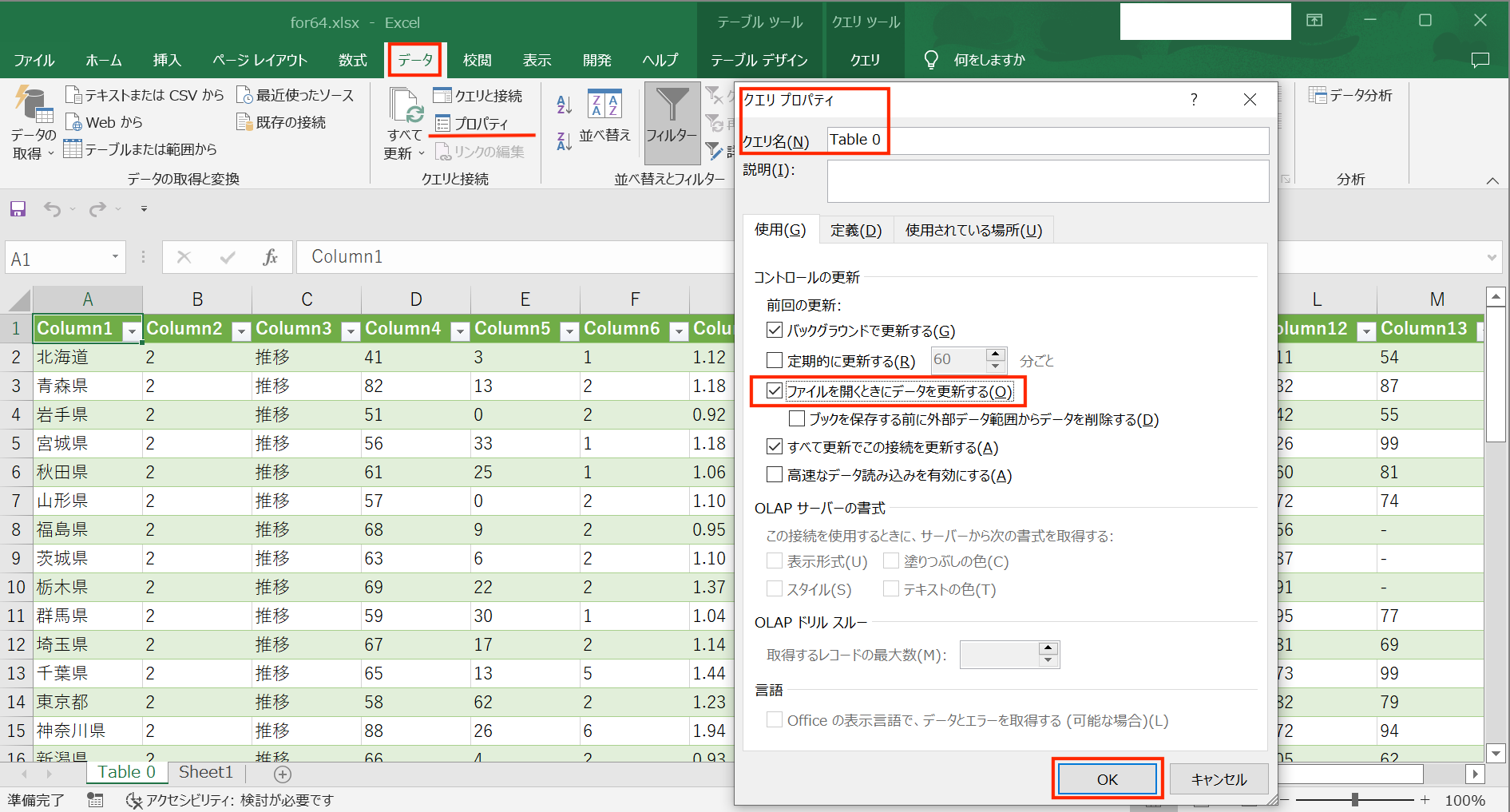The width and height of the screenshot is (1510, 812).
Task: Increase refresh interval minutes spinner
Action: (995, 354)
